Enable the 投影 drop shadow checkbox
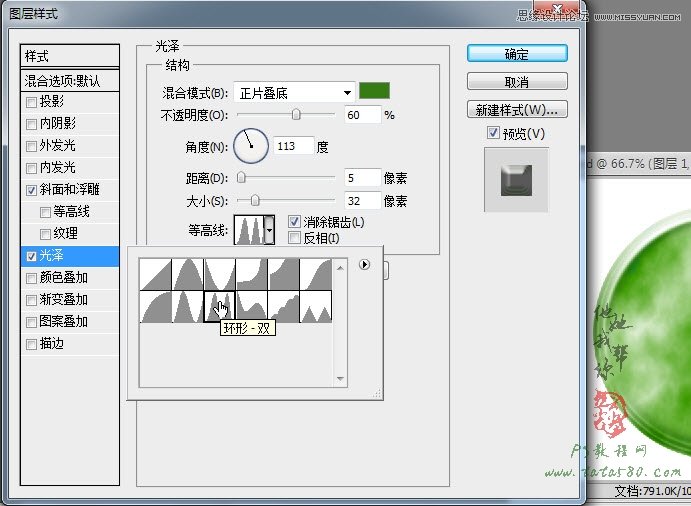Viewport: 691px width, 506px height. (x=31, y=102)
